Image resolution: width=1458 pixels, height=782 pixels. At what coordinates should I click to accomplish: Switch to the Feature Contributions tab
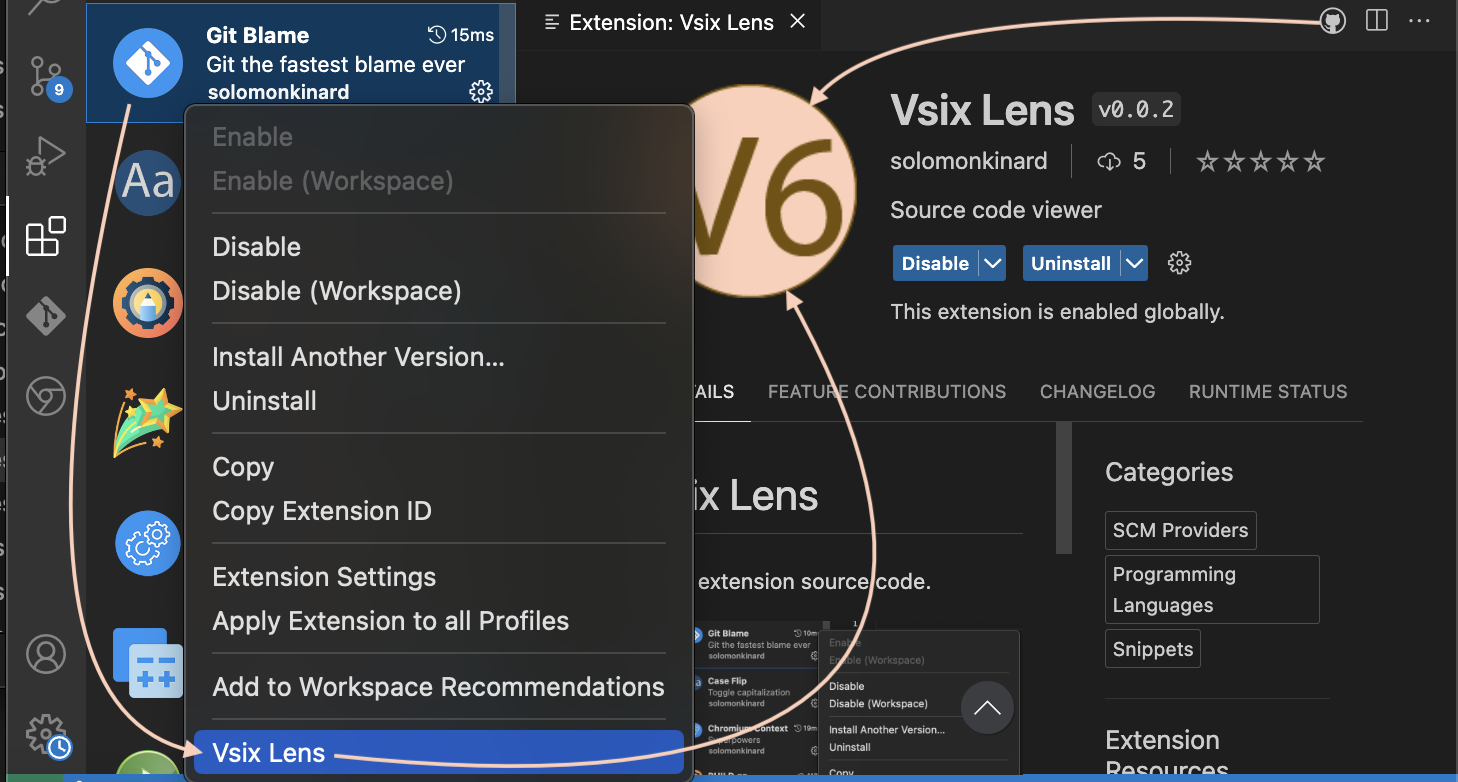[886, 392]
